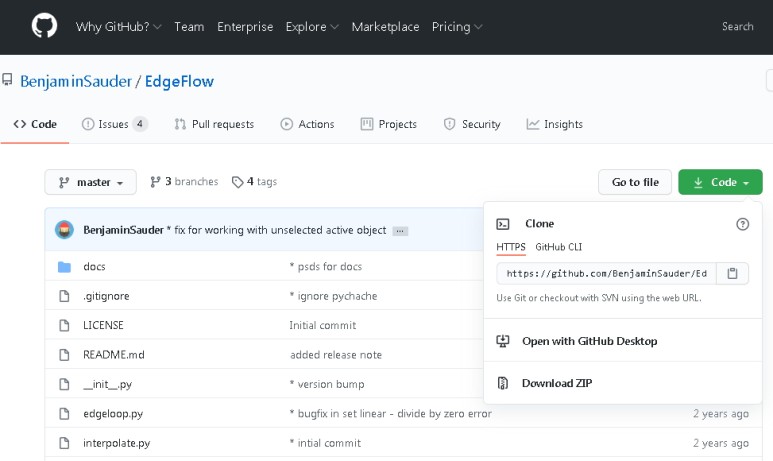This screenshot has height=461, width=773.
Task: Select the Code tab
Action: point(35,124)
